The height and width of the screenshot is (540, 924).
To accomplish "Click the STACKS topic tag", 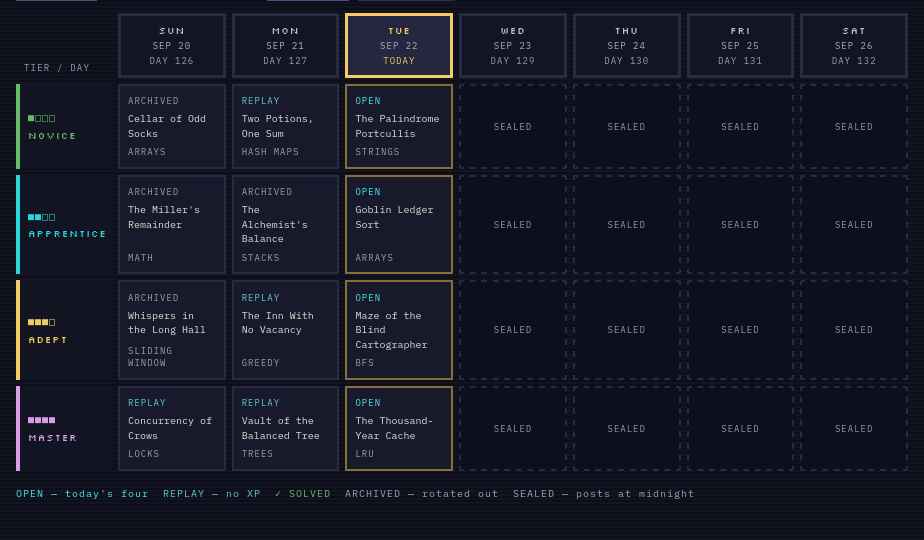I will [x=260, y=258].
